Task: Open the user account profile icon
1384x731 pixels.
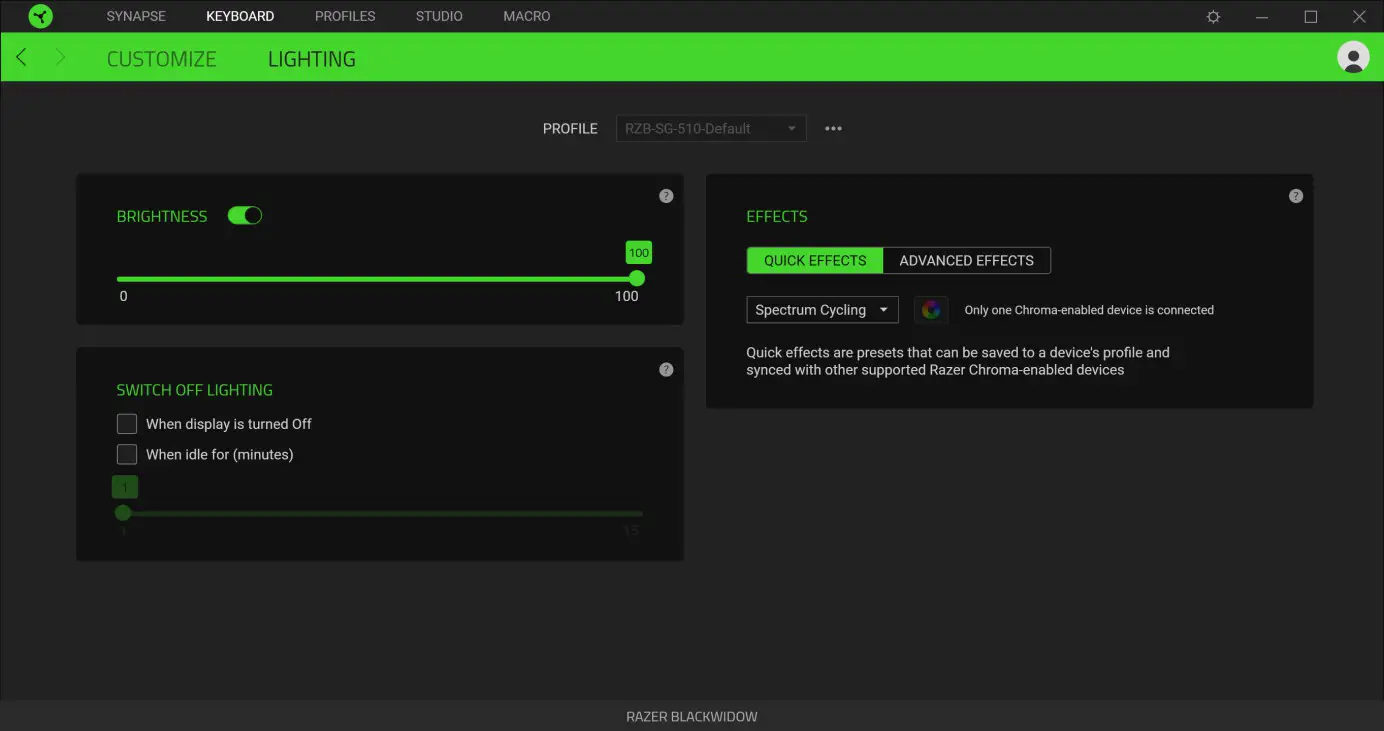Action: (x=1353, y=57)
